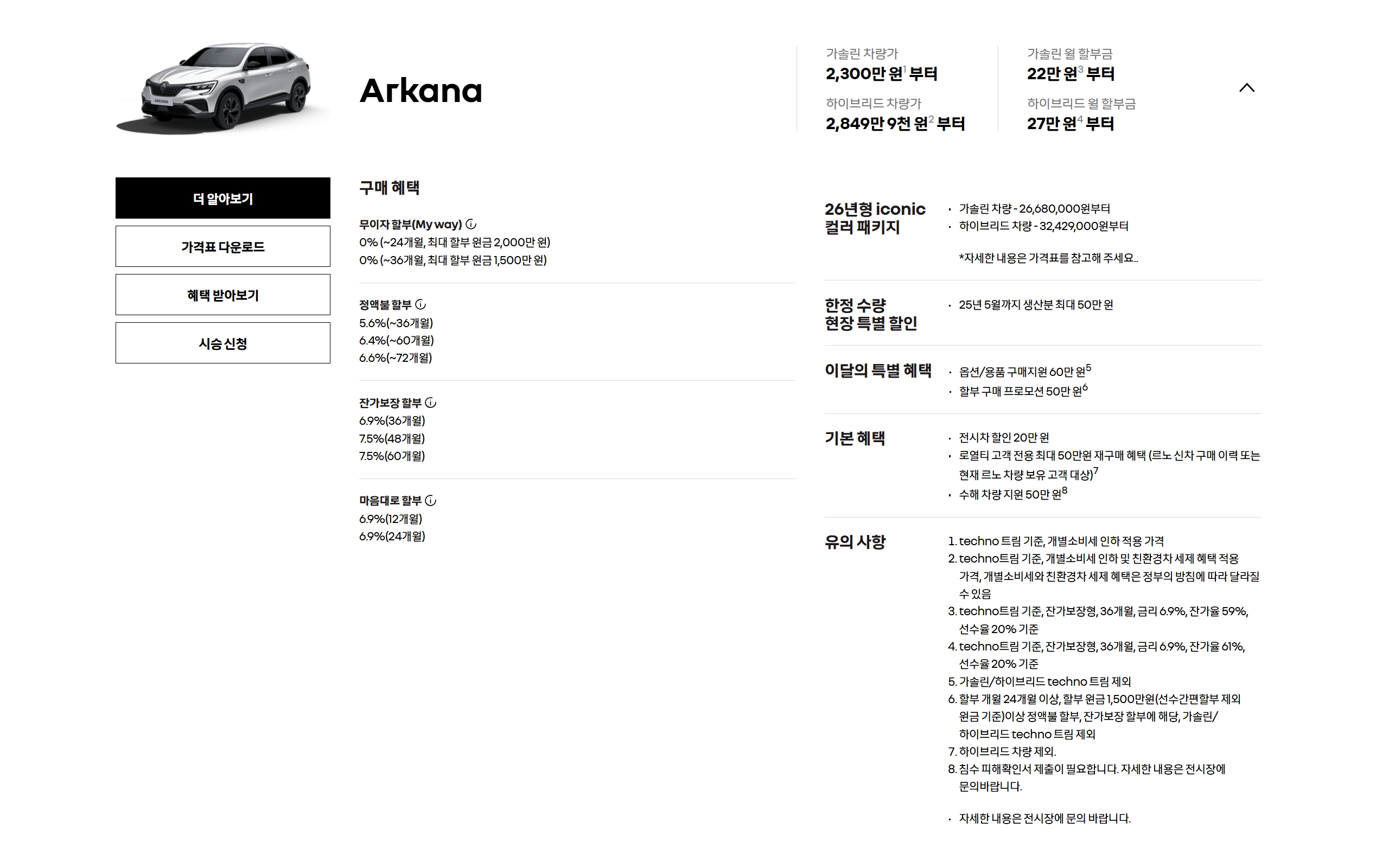This screenshot has height=868, width=1376.
Task: Click the 26년형 iconic 컬러 패키지 heading
Action: point(874,218)
